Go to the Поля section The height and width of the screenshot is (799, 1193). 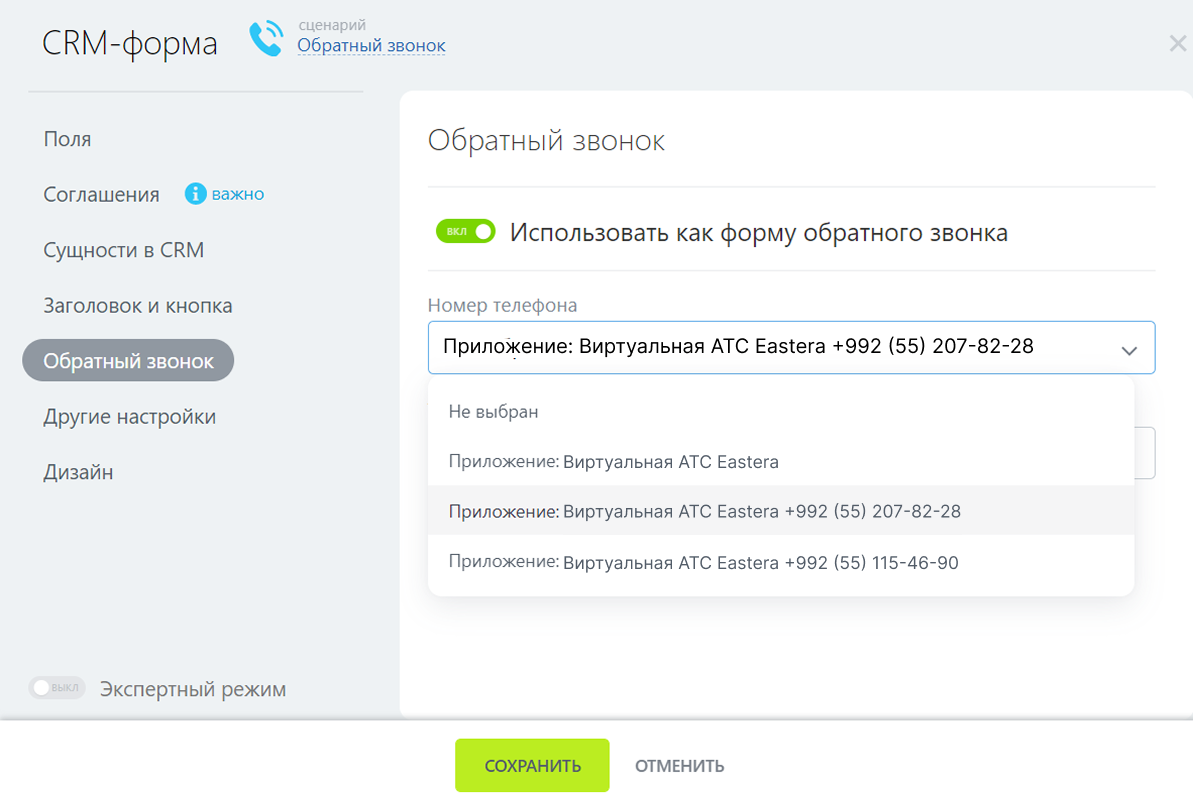click(x=67, y=139)
